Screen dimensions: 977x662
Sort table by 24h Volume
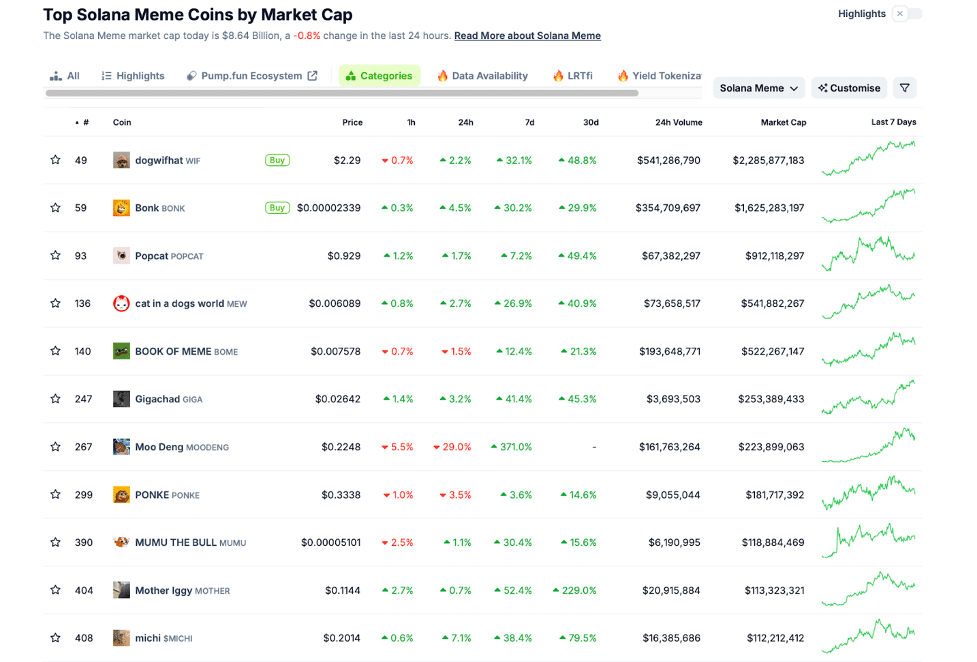point(679,122)
